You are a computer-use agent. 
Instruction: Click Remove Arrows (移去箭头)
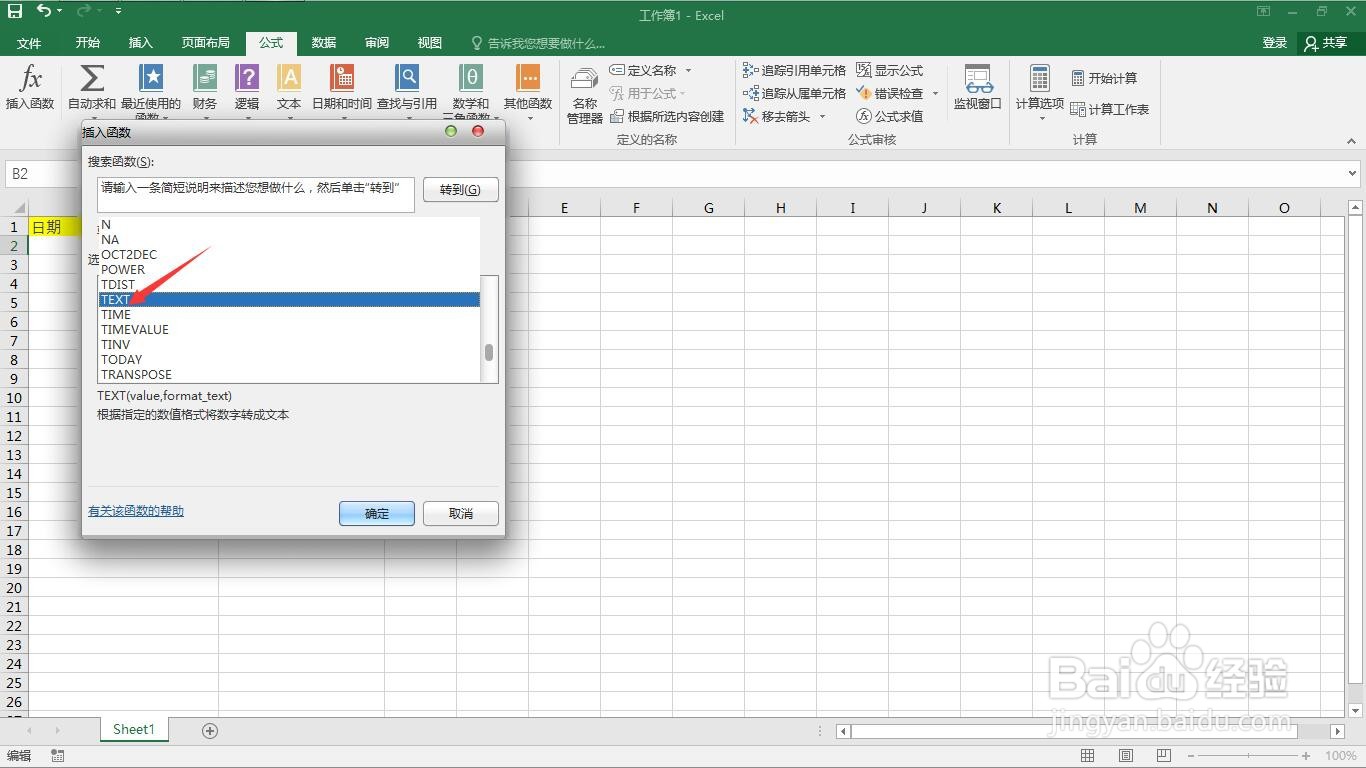(x=777, y=116)
